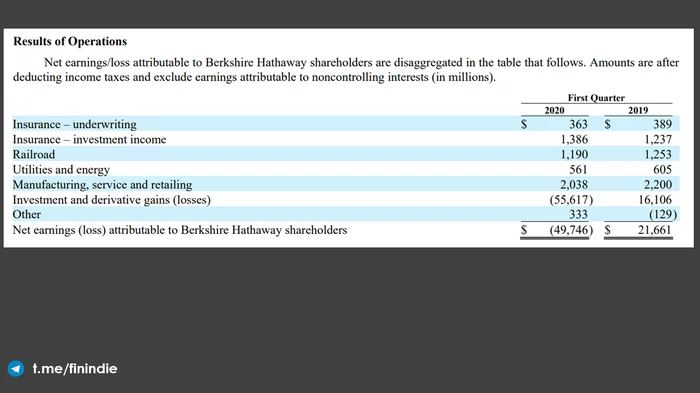Click 'Investment and derivative gains (losses)' label
The height and width of the screenshot is (393, 700).
tap(112, 200)
